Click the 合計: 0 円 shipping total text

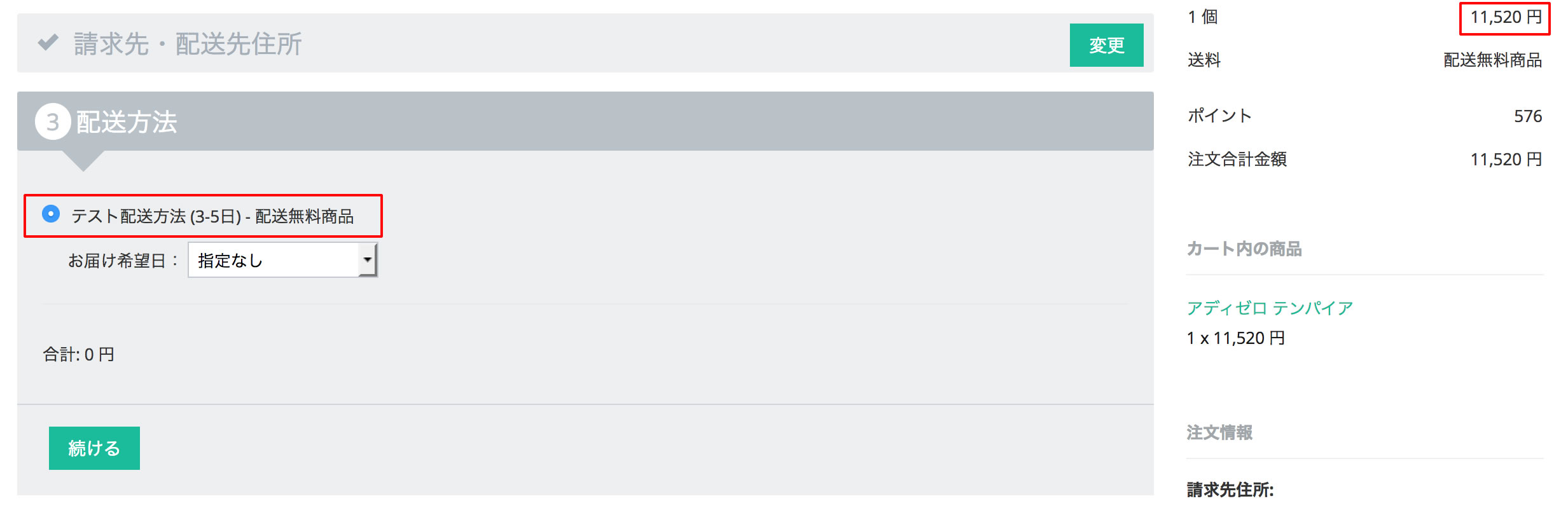tap(79, 354)
